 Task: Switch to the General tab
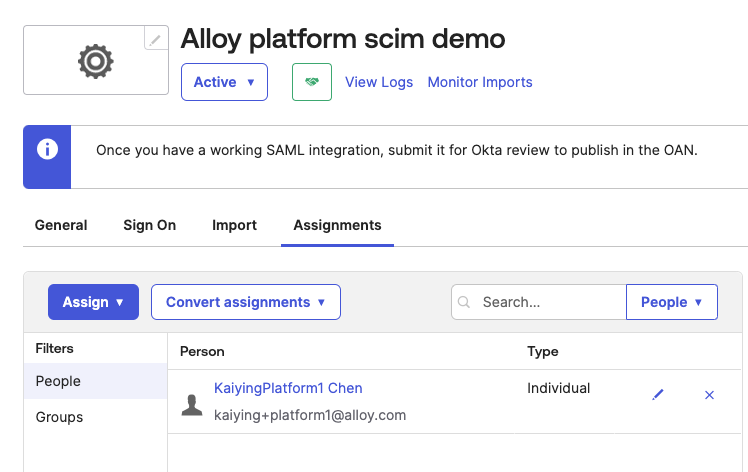pos(61,225)
